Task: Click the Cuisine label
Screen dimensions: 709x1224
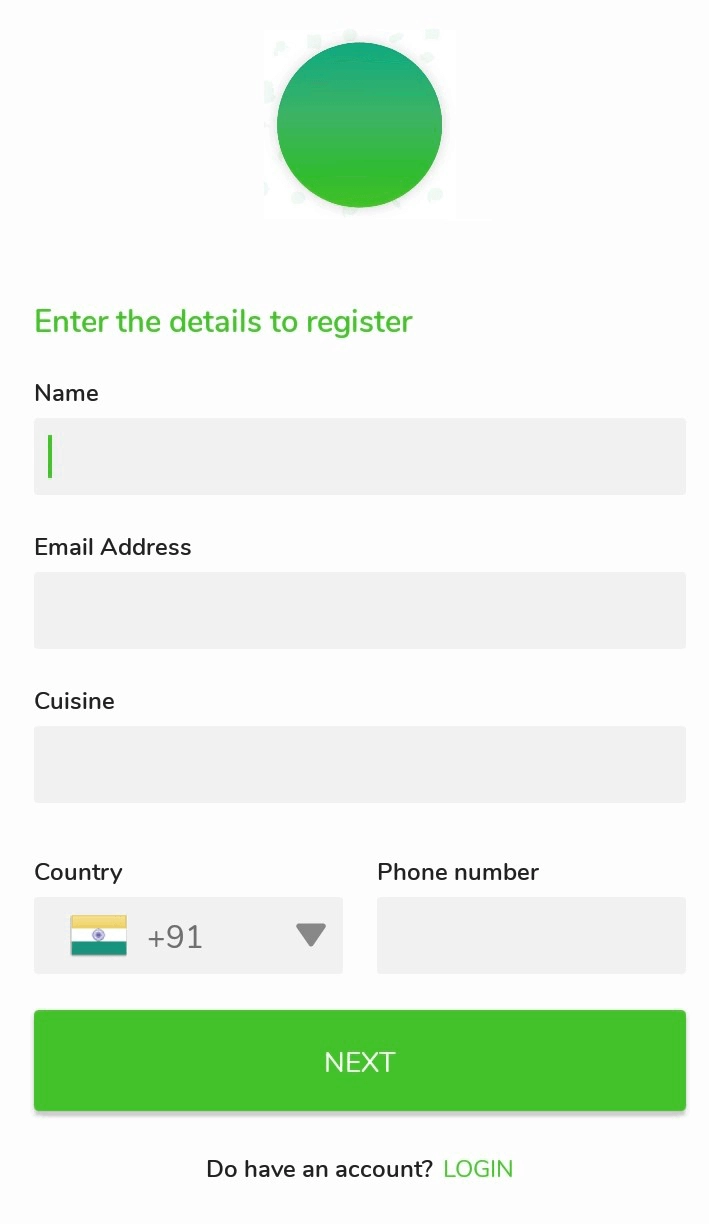Action: coord(74,701)
